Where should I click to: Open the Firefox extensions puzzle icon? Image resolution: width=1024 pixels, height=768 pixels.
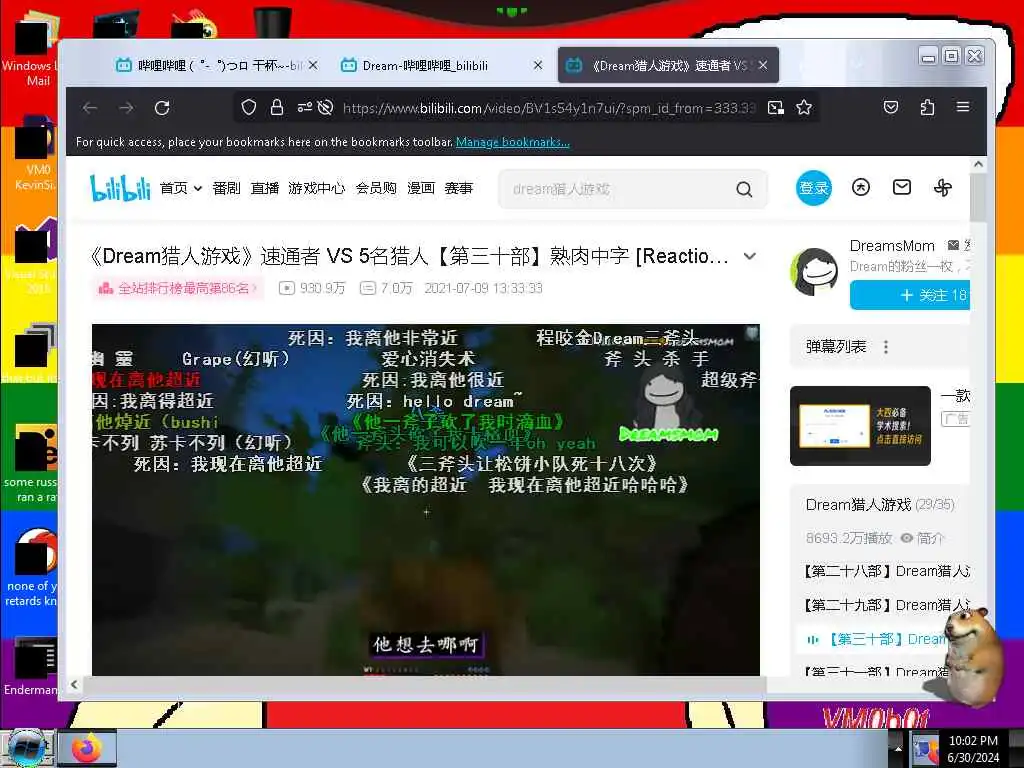(927, 107)
